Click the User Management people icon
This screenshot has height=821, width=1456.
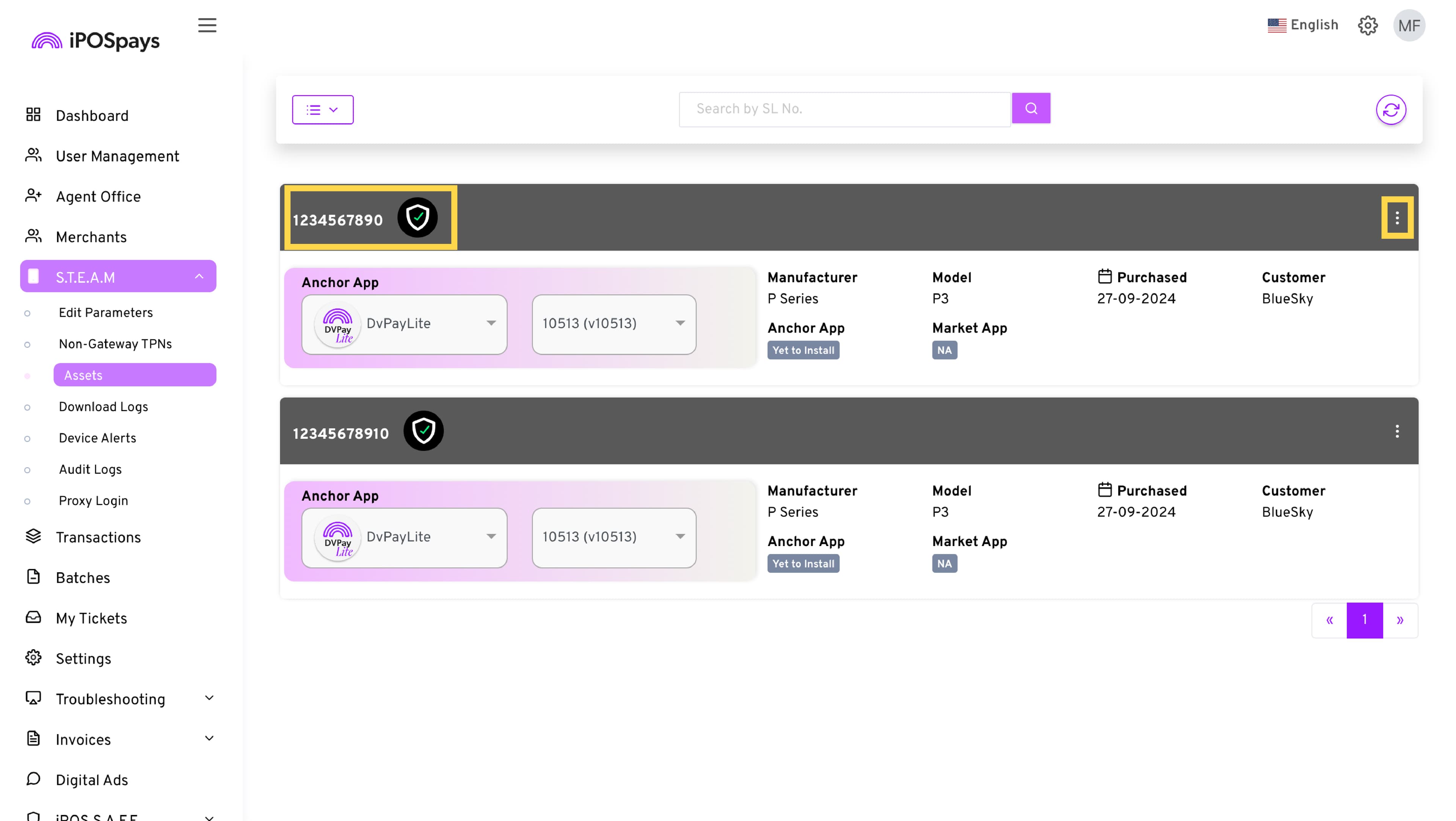(x=33, y=155)
